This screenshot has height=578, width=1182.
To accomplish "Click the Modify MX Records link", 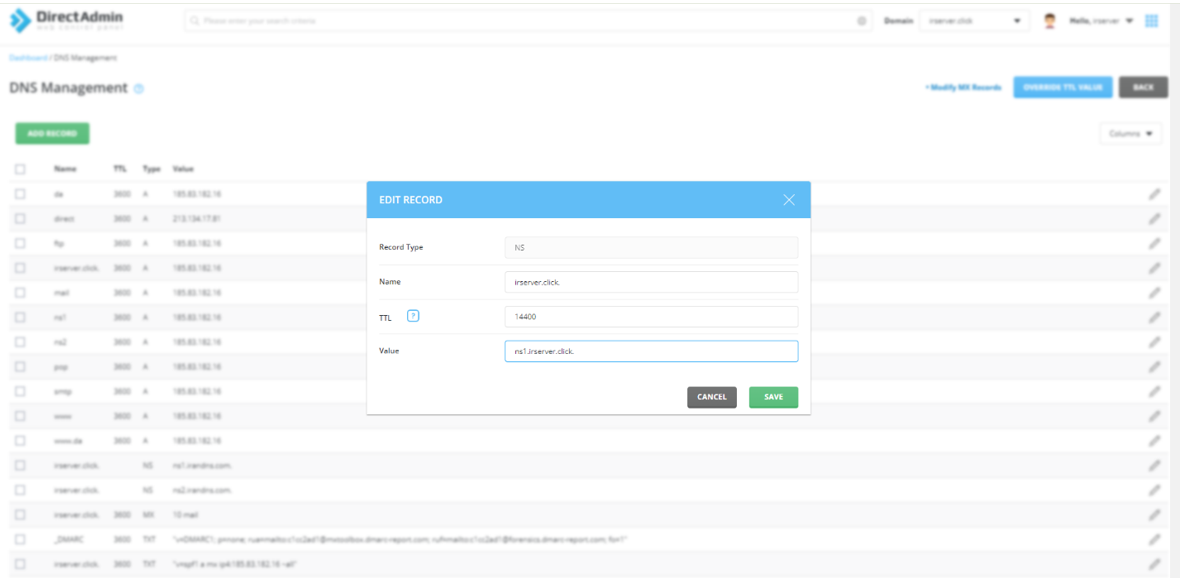I will pyautogui.click(x=963, y=88).
